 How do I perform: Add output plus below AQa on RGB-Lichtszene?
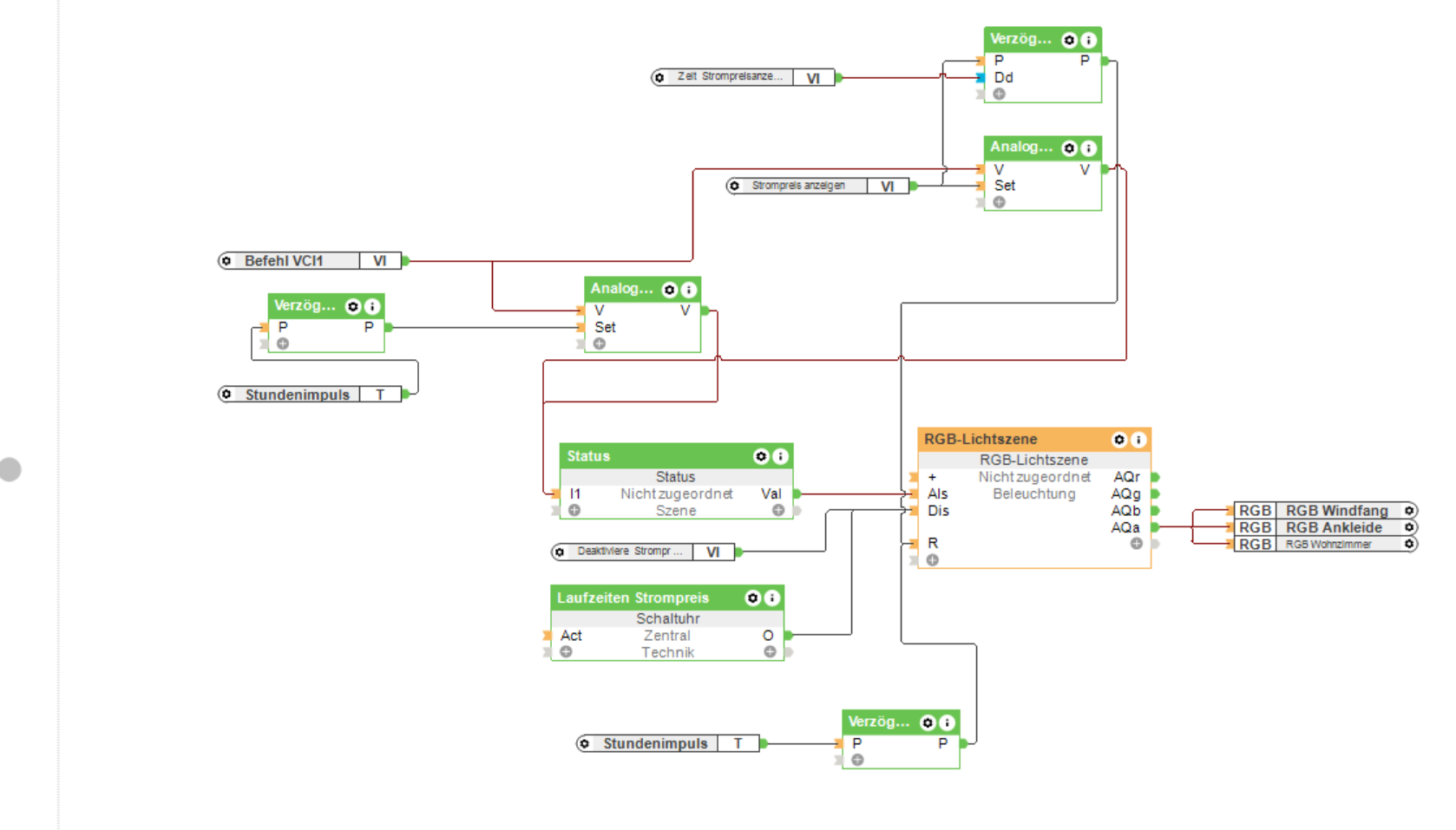pos(1136,544)
